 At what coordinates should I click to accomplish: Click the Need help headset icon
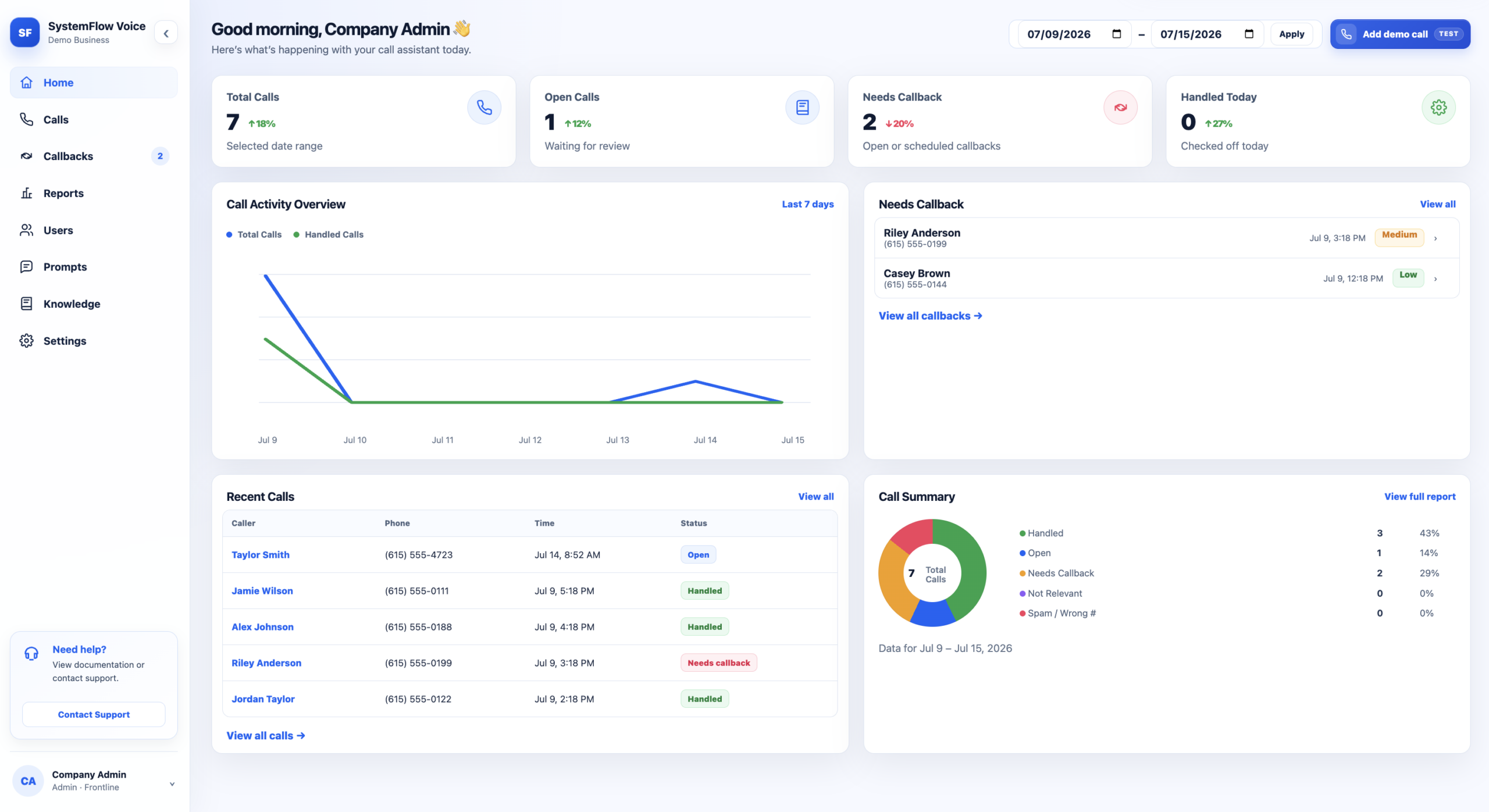[31, 653]
